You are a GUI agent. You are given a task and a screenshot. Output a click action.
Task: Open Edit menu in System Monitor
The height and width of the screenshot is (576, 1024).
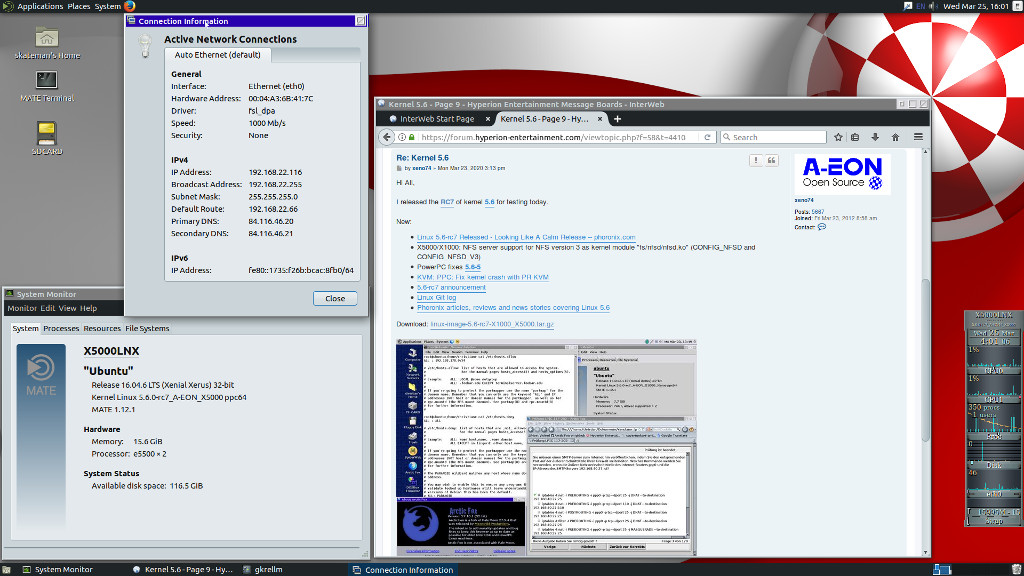47,308
